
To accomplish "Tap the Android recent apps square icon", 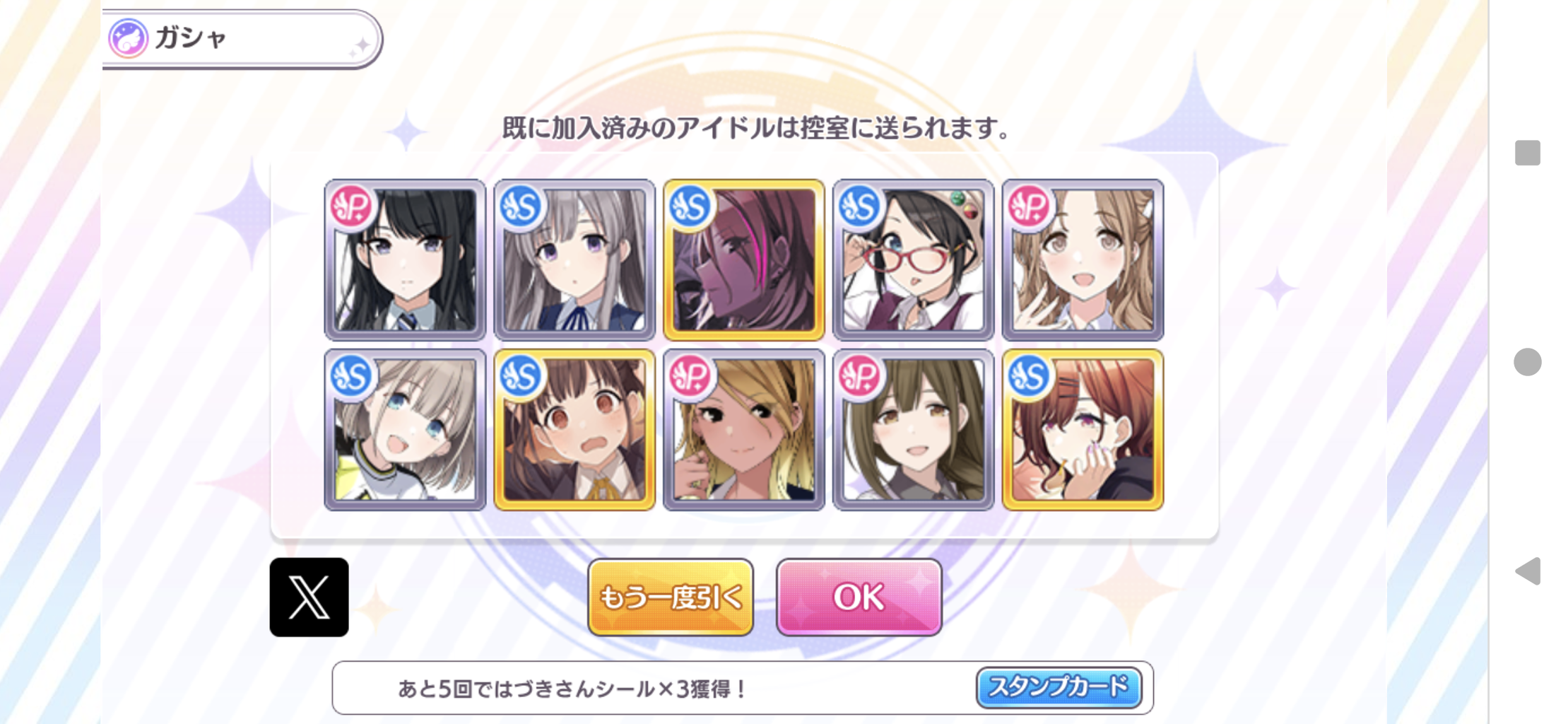I will pyautogui.click(x=1528, y=153).
